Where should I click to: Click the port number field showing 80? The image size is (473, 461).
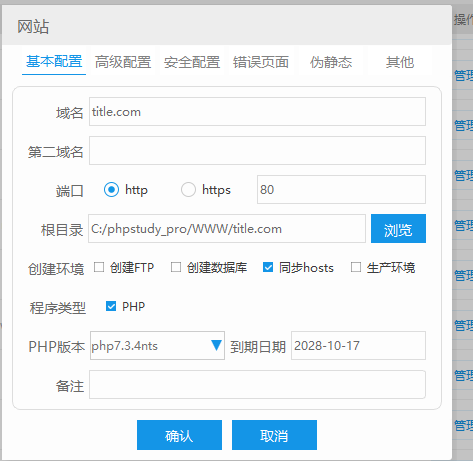click(341, 190)
